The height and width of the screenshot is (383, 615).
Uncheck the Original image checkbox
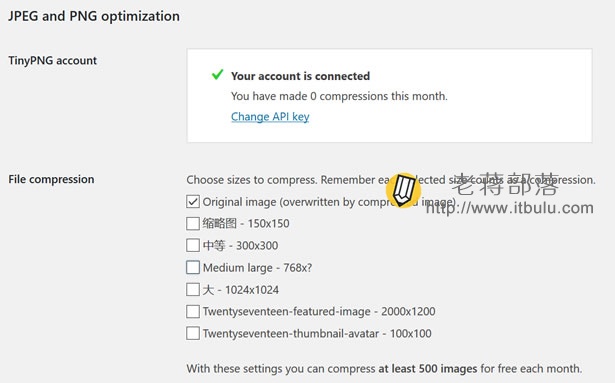pyautogui.click(x=193, y=202)
